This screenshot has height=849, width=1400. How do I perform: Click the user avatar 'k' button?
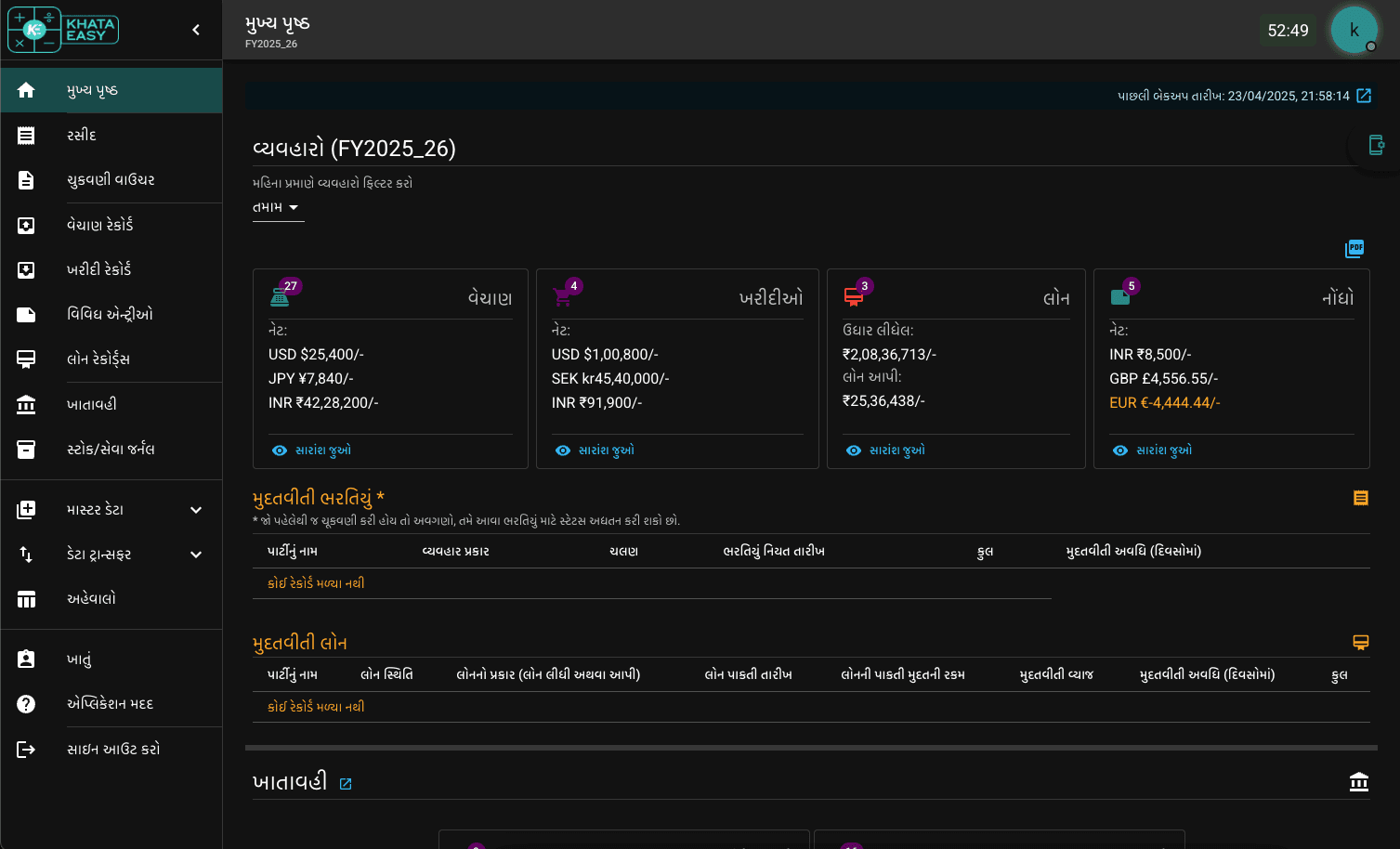click(1354, 30)
